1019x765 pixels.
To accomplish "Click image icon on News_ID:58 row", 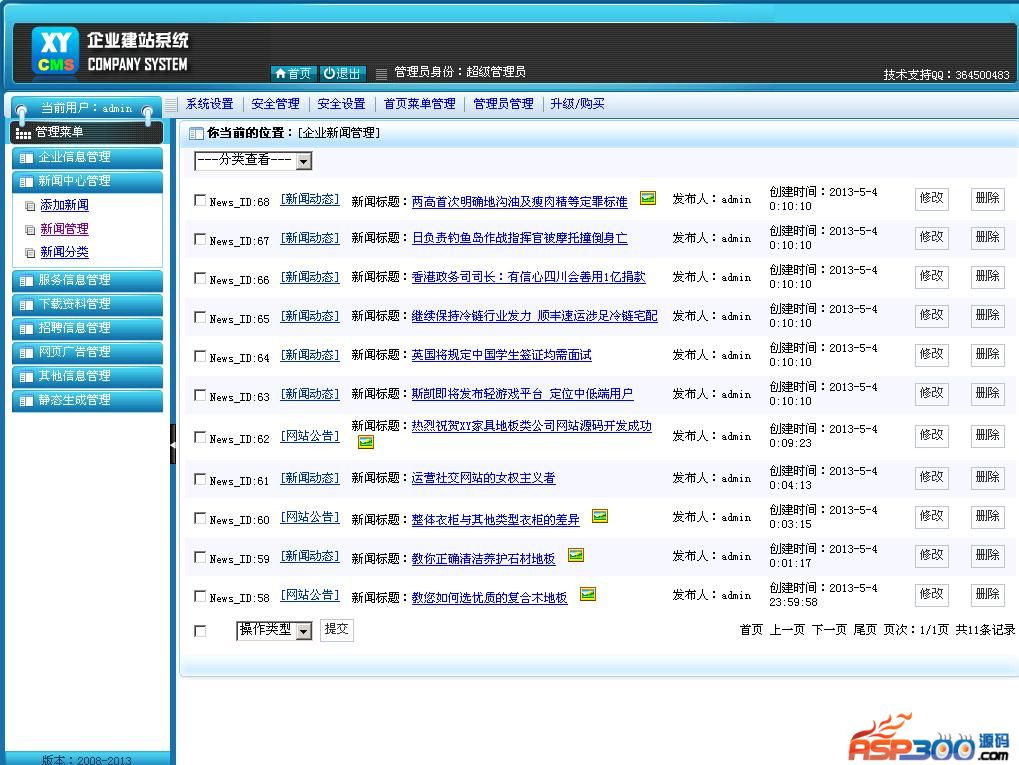I will (x=587, y=594).
